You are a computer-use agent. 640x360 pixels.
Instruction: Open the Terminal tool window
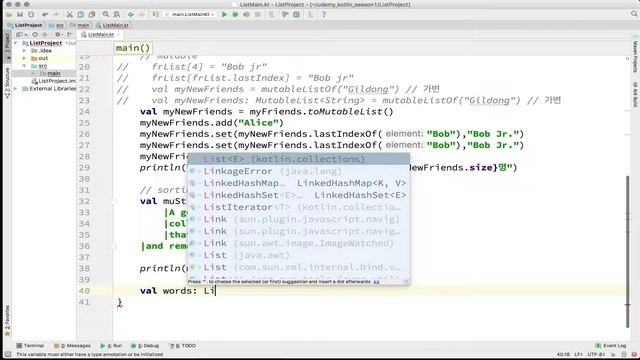pyautogui.click(x=30, y=346)
